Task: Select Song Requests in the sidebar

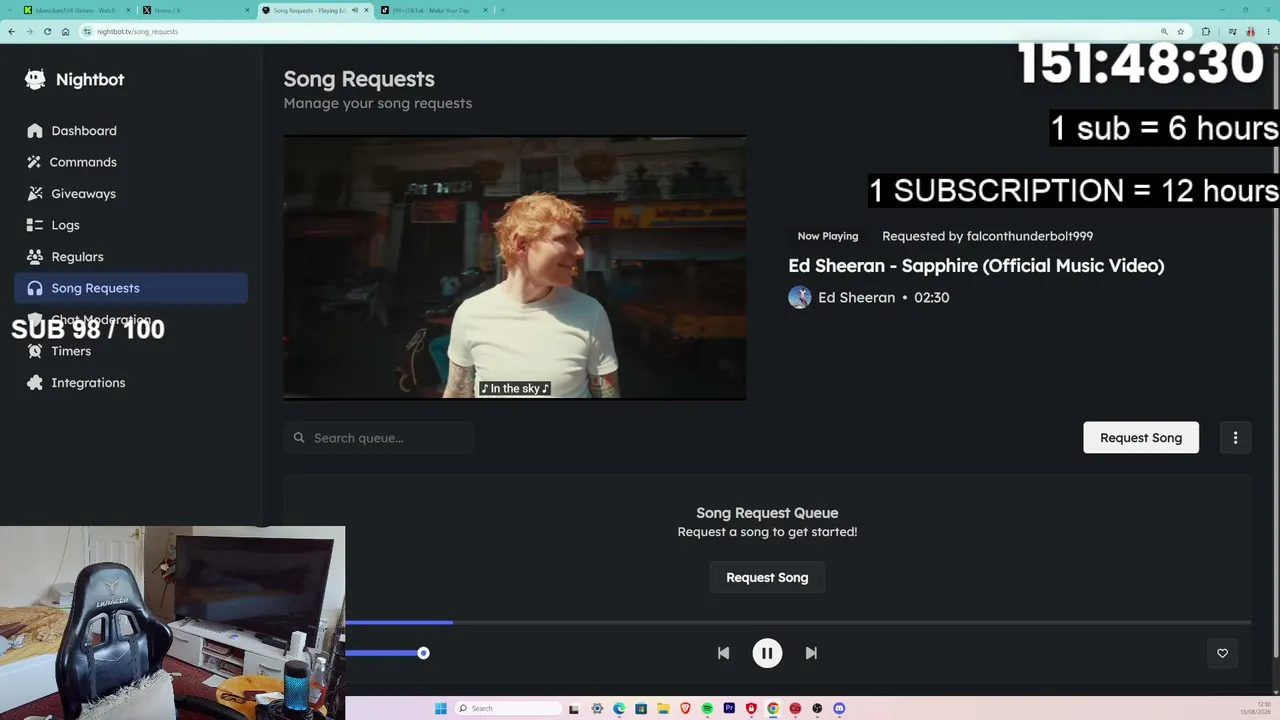Action: coord(131,288)
